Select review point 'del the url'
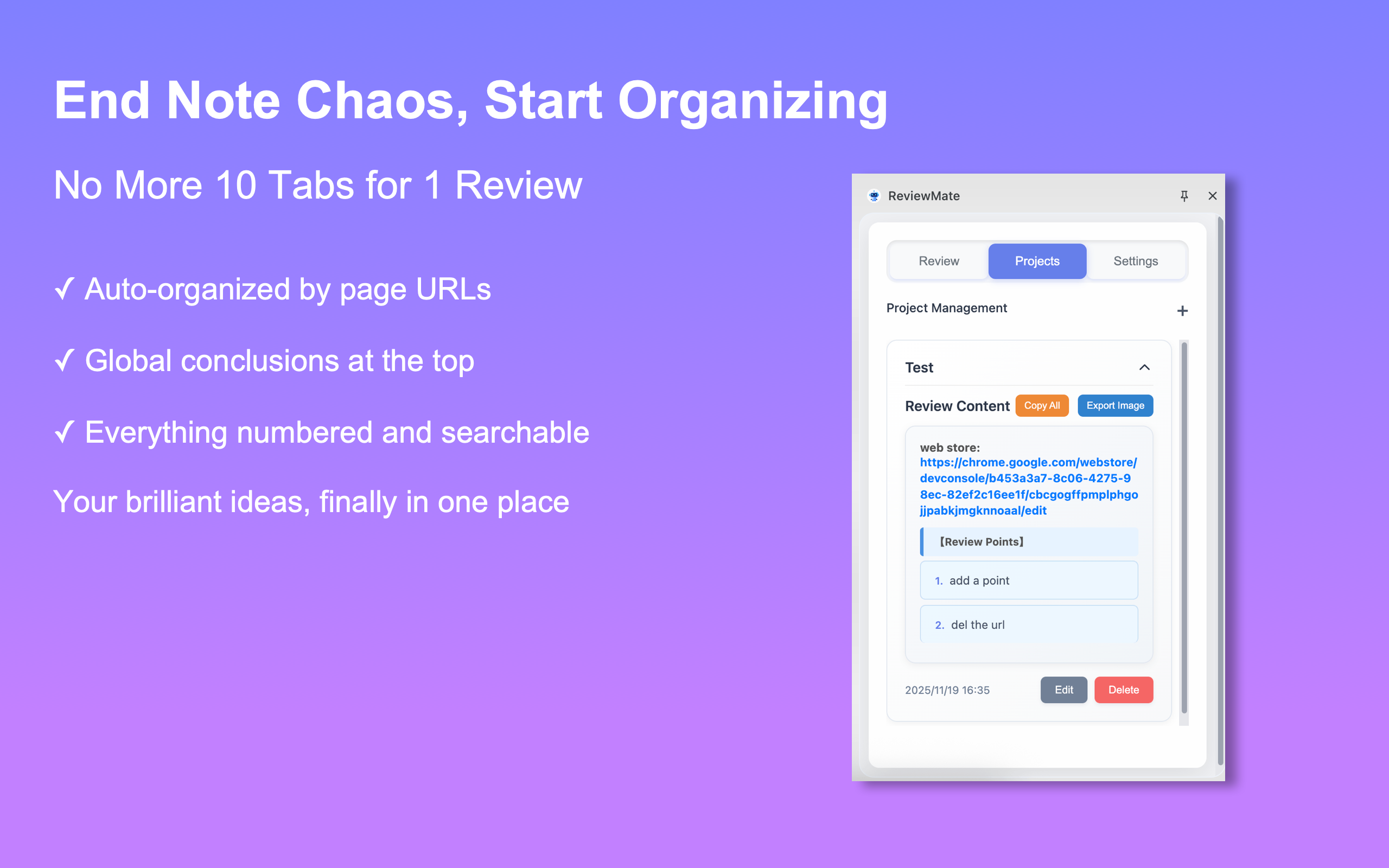Viewport: 1389px width, 868px height. click(x=1029, y=624)
